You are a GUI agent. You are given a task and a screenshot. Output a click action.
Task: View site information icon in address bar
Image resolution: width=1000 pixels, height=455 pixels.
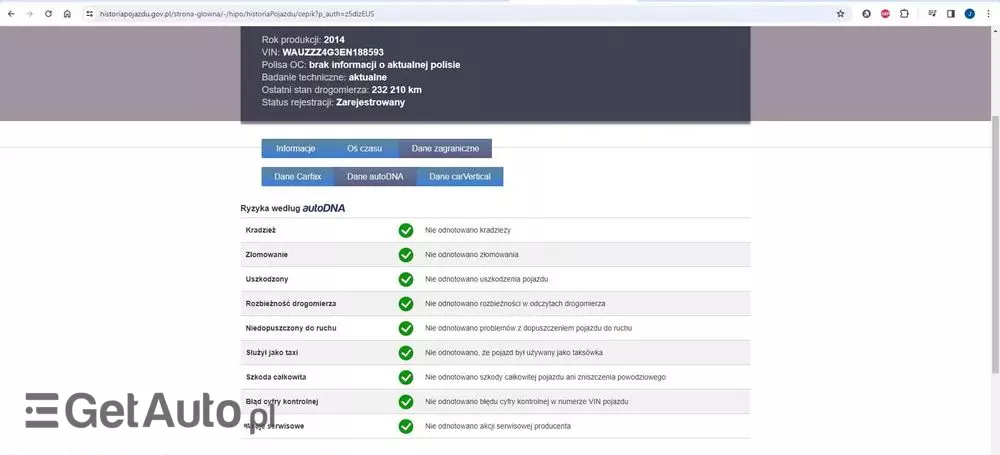[x=89, y=14]
